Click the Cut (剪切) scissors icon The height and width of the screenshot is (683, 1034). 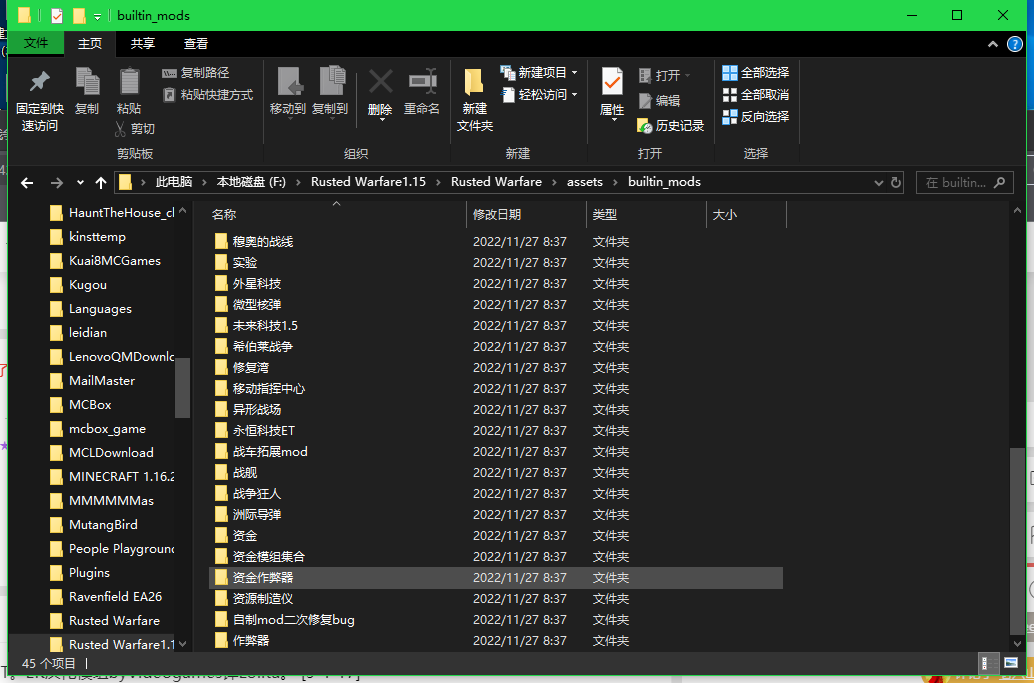pyautogui.click(x=134, y=129)
